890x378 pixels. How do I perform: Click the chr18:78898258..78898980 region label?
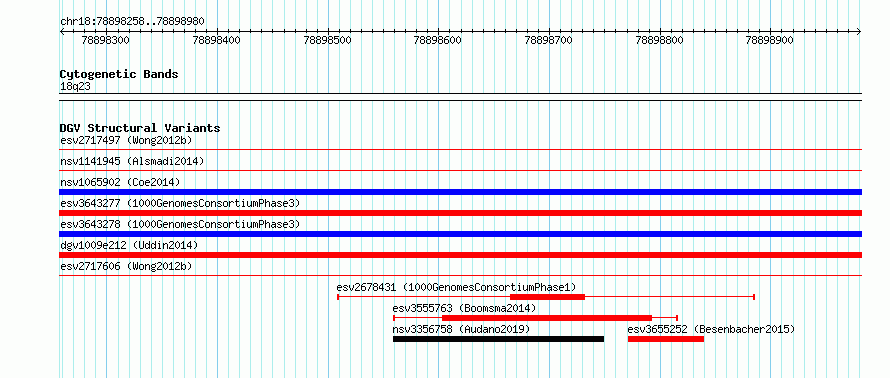(x=132, y=22)
